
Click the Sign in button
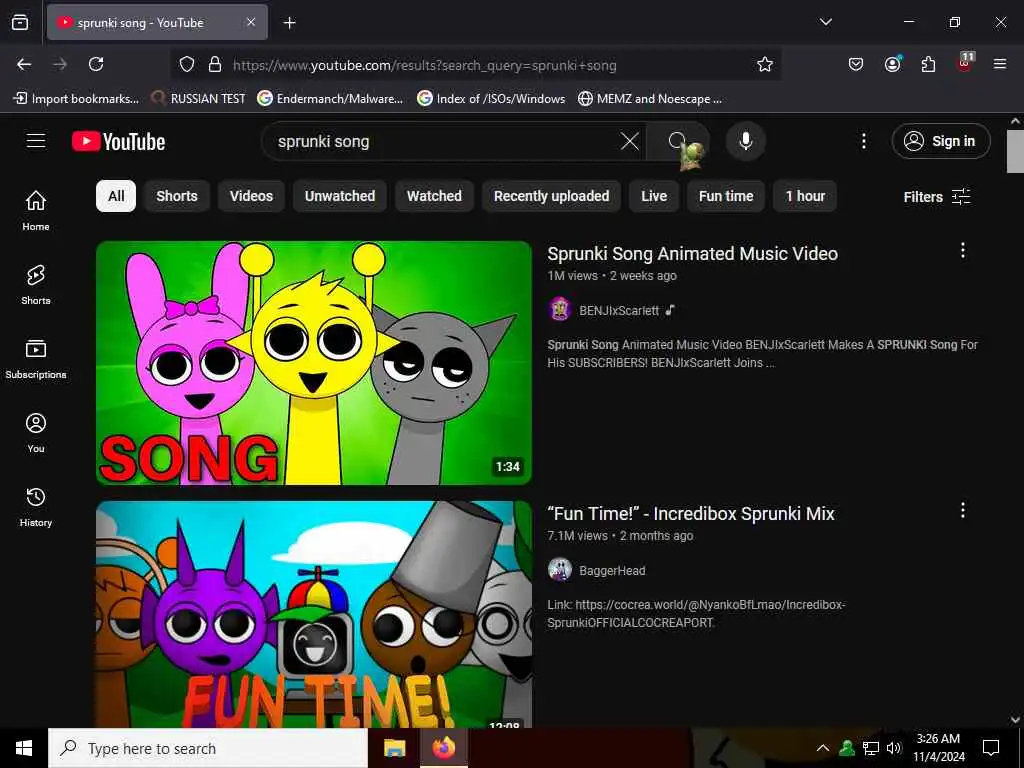(x=941, y=141)
